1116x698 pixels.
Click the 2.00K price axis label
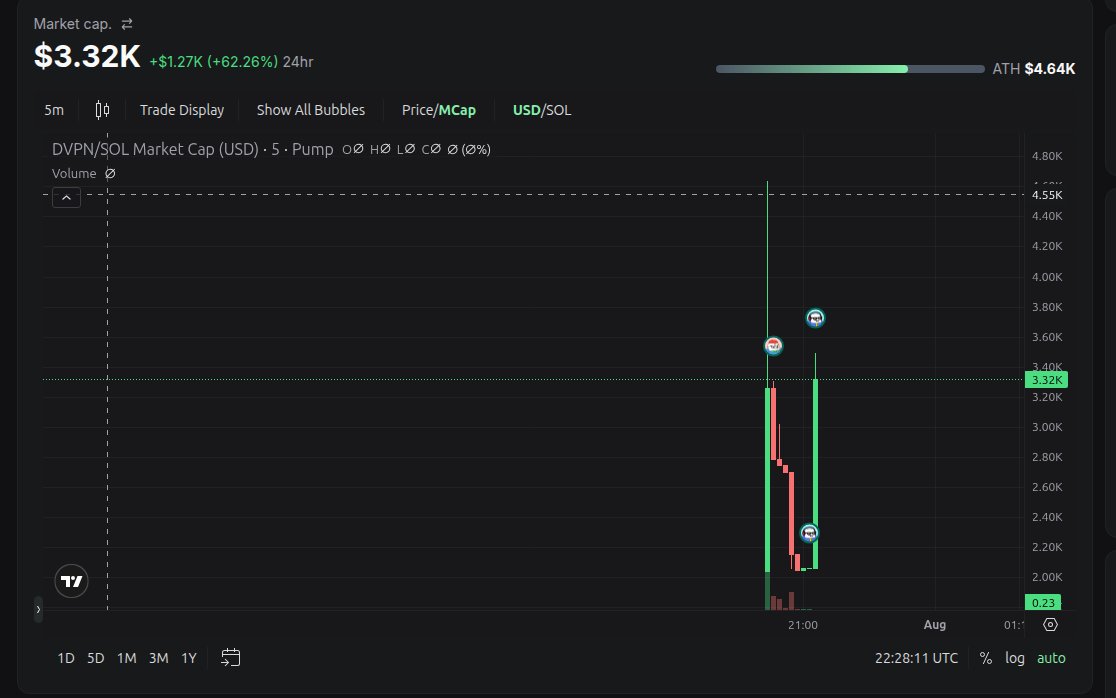click(x=1047, y=577)
